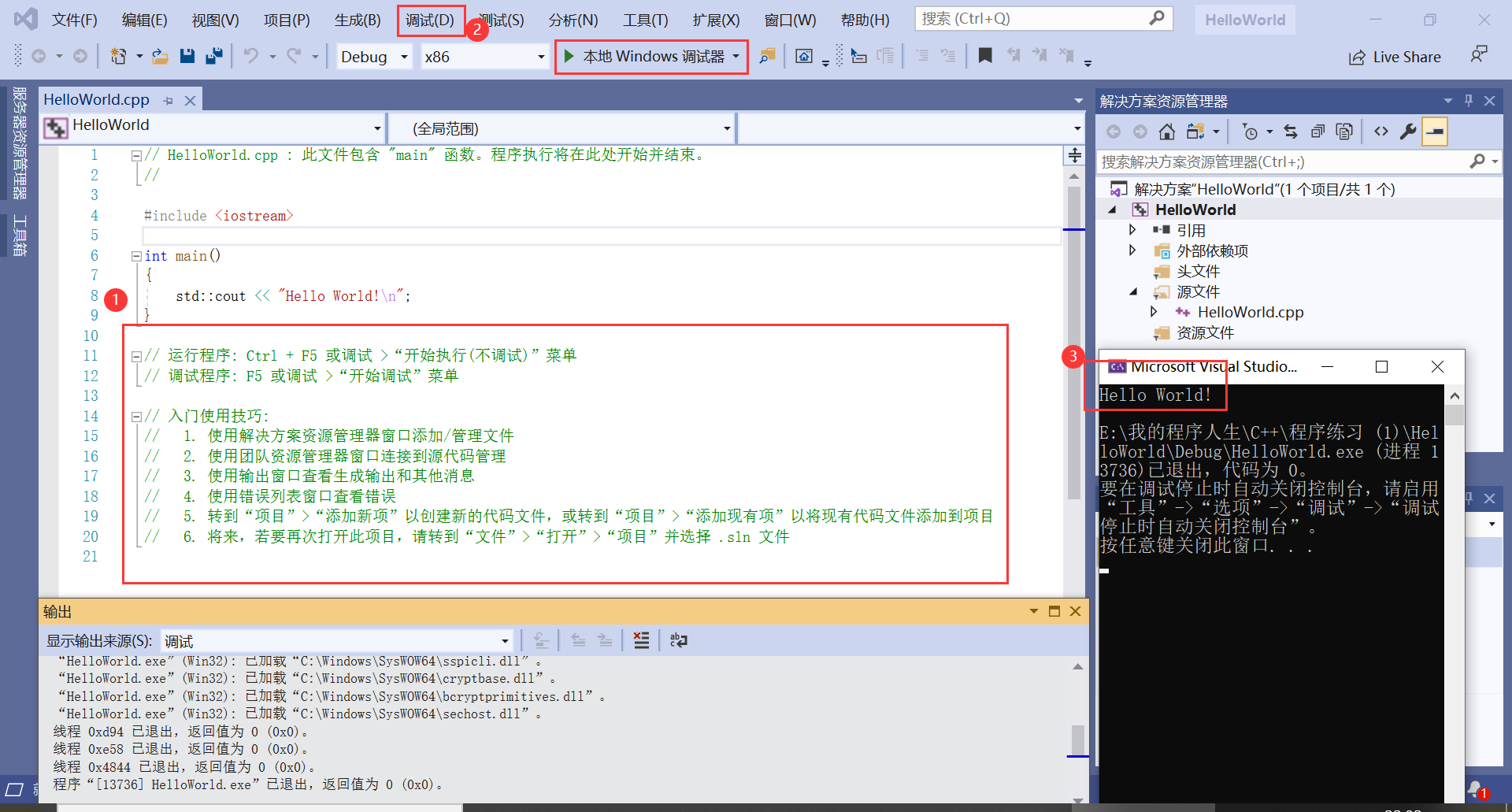
Task: Toggle the pin on HelloWorld.cpp tab
Action: click(168, 101)
